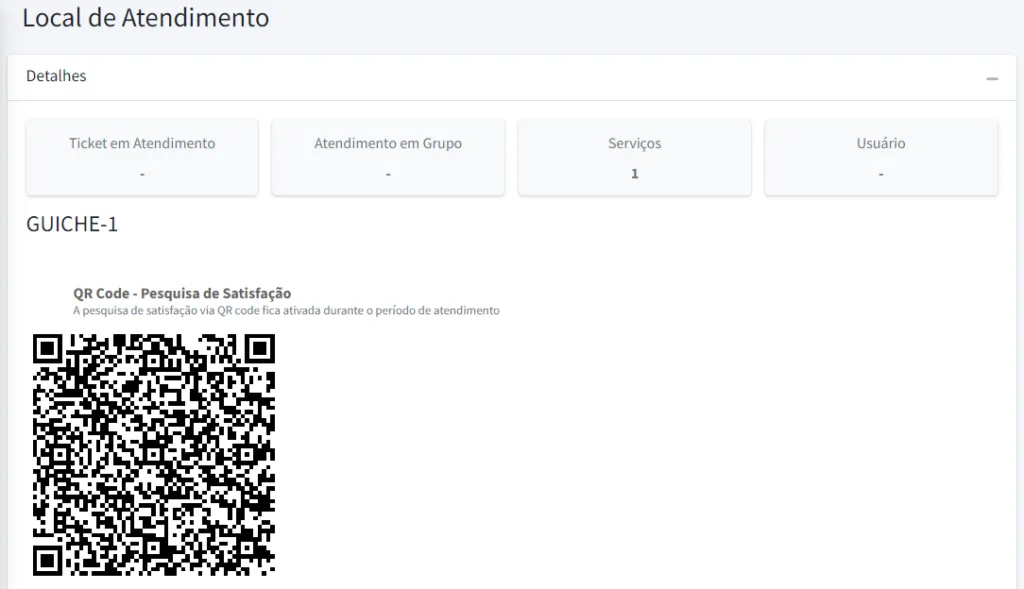Click the word Satisfação in QR title
The image size is (1024, 589).
pos(258,293)
